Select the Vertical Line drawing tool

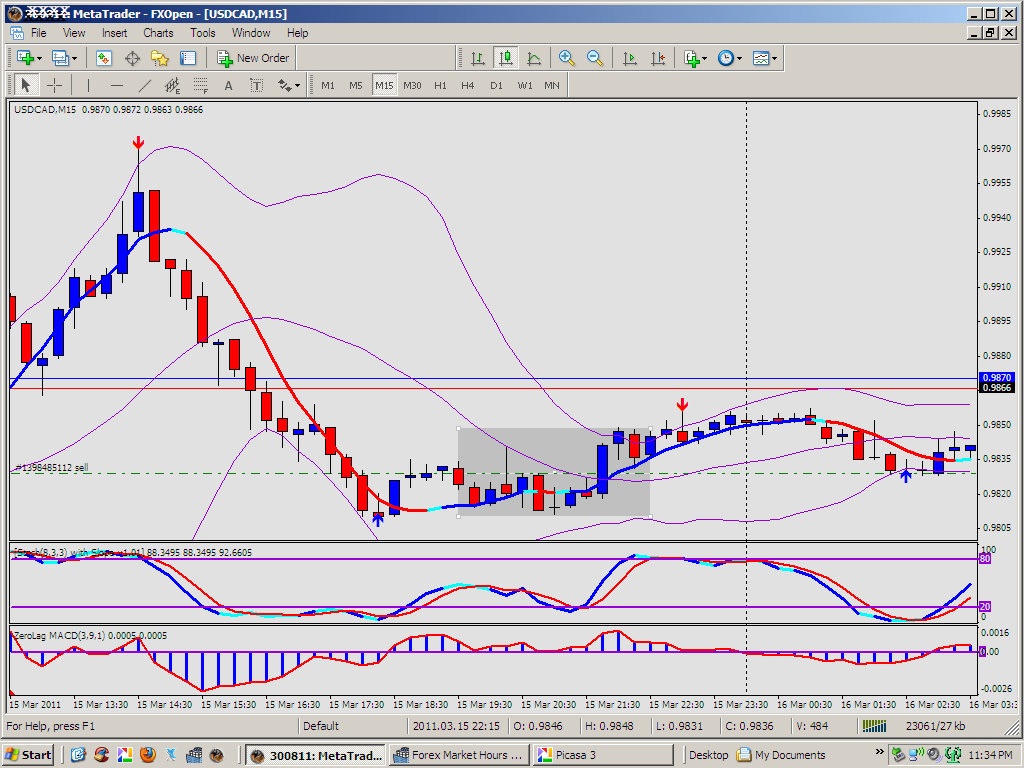88,85
